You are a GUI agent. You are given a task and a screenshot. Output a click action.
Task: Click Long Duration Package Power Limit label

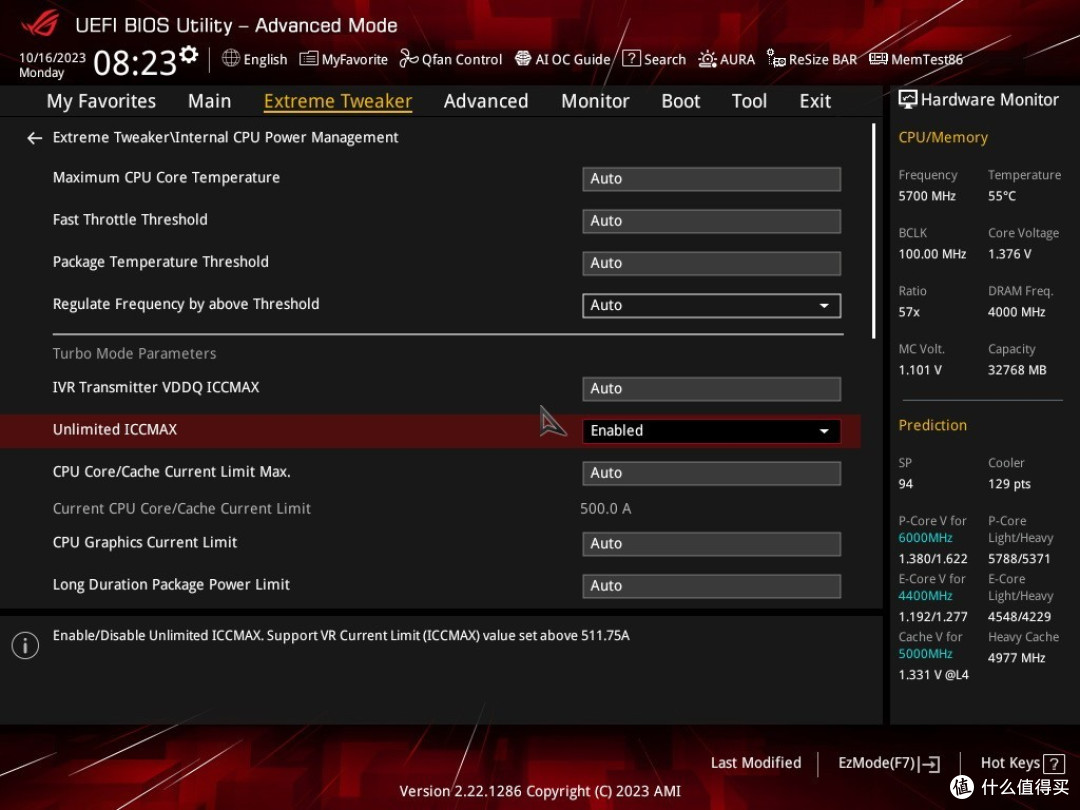[x=171, y=585]
